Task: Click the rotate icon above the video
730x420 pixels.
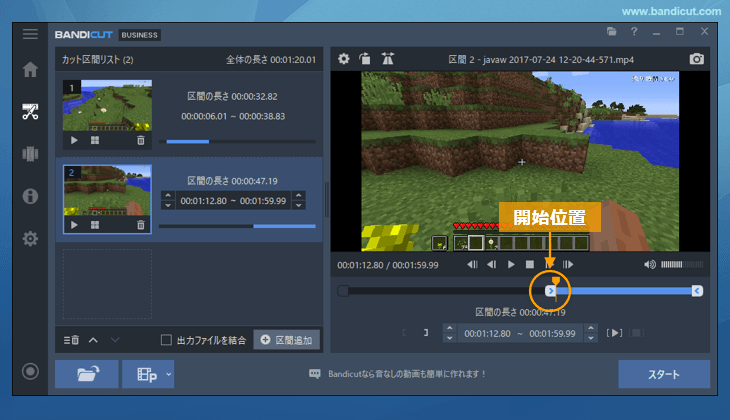Action: point(365,59)
